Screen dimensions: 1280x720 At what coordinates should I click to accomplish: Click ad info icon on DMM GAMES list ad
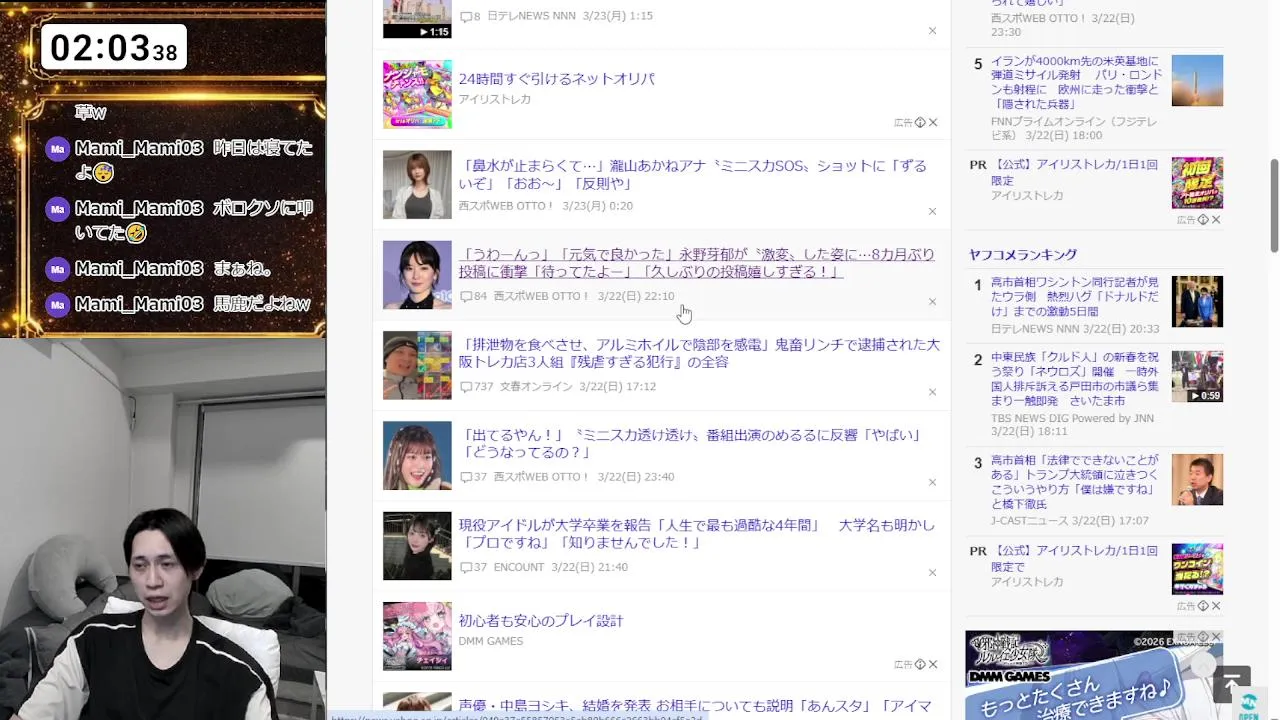[x=920, y=664]
